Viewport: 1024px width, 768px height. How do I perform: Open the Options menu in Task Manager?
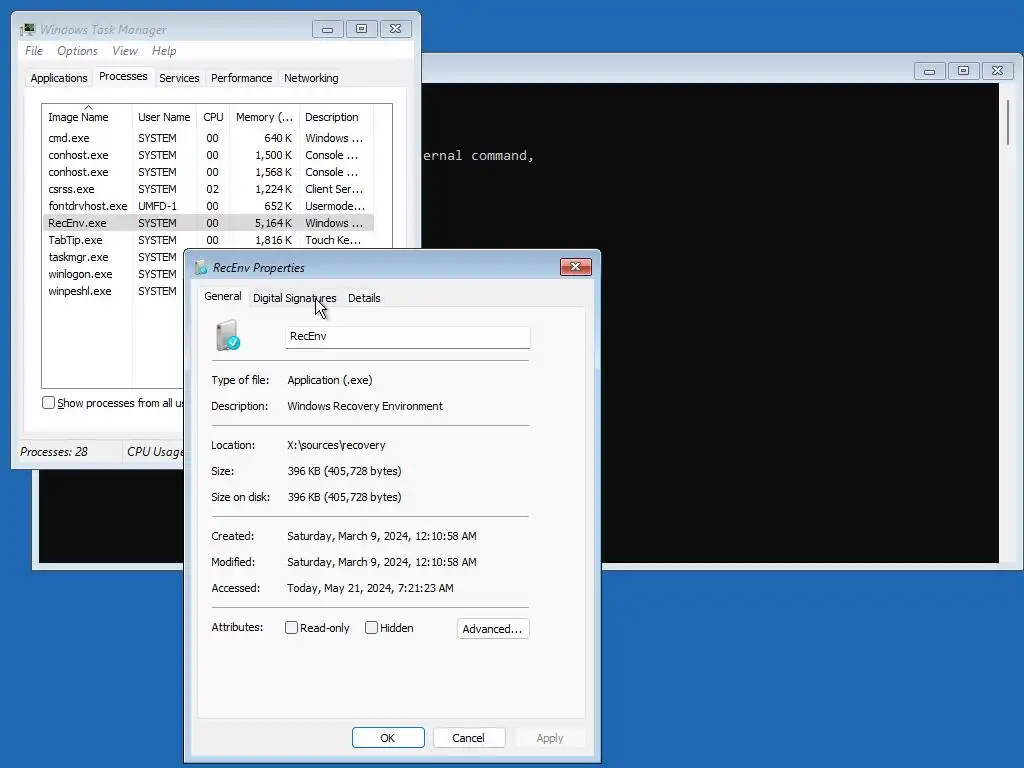coord(77,51)
